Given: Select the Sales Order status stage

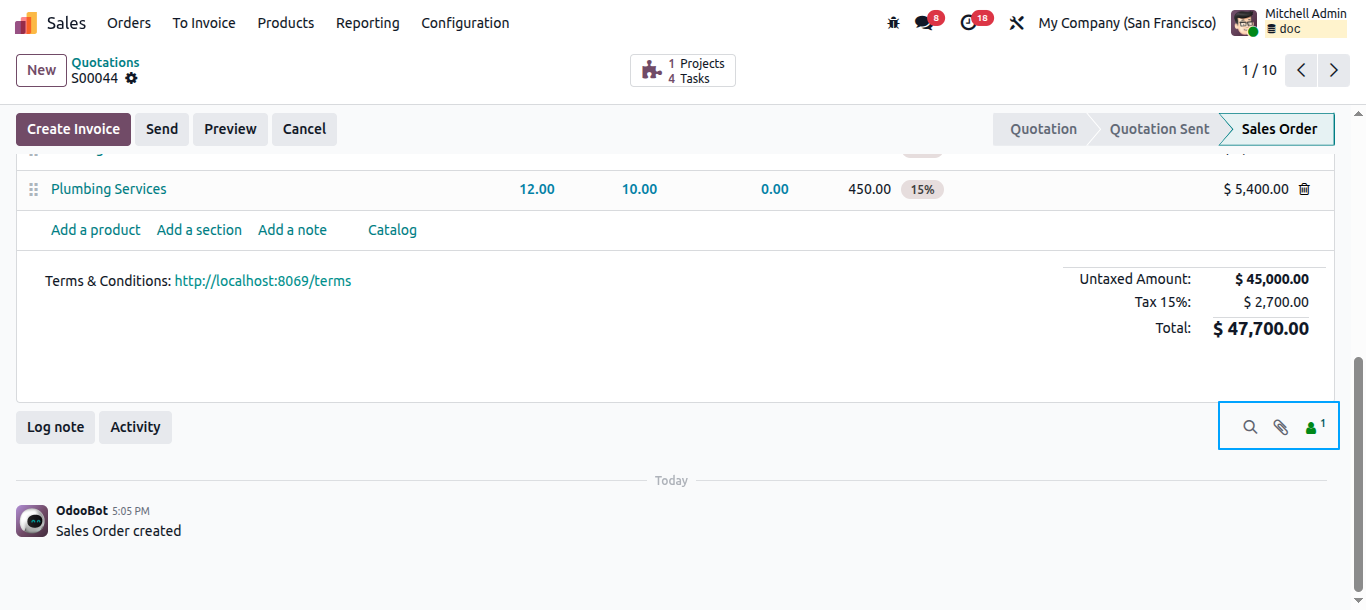Looking at the screenshot, I should click(x=1279, y=129).
